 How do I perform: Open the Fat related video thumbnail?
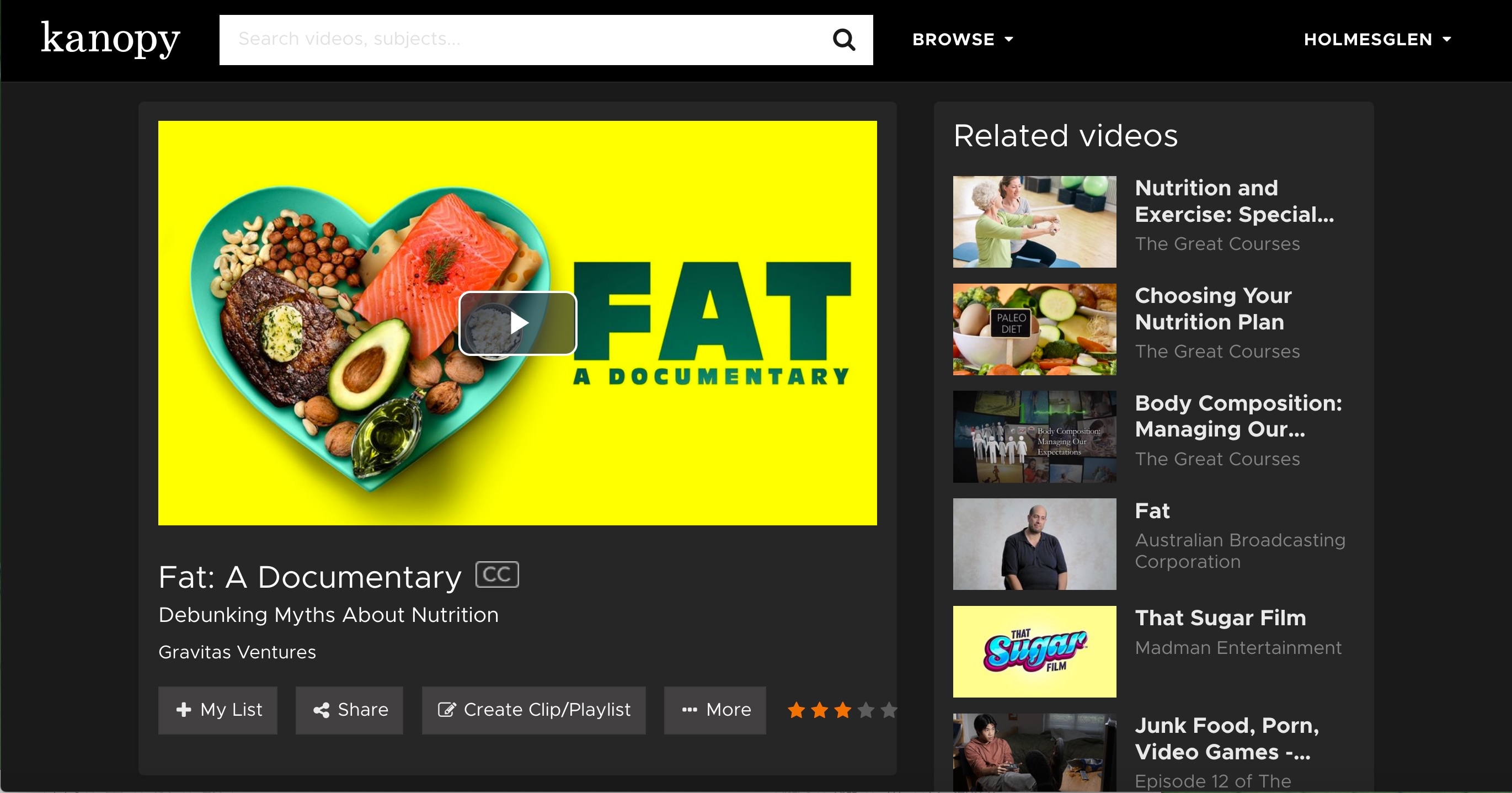1034,544
